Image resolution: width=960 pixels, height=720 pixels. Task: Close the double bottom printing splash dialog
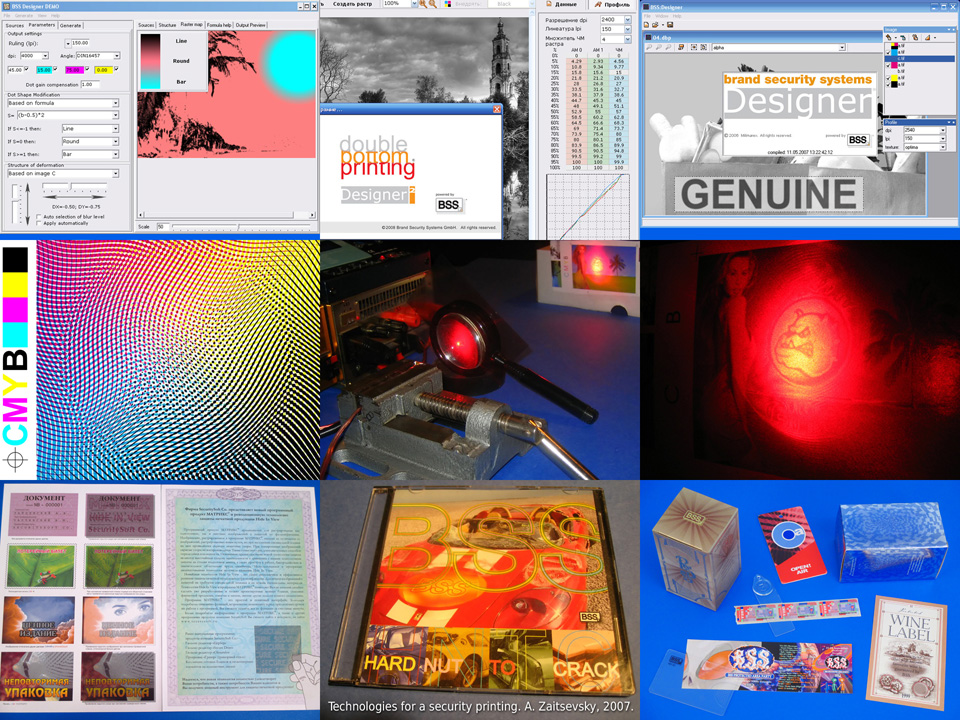point(496,109)
